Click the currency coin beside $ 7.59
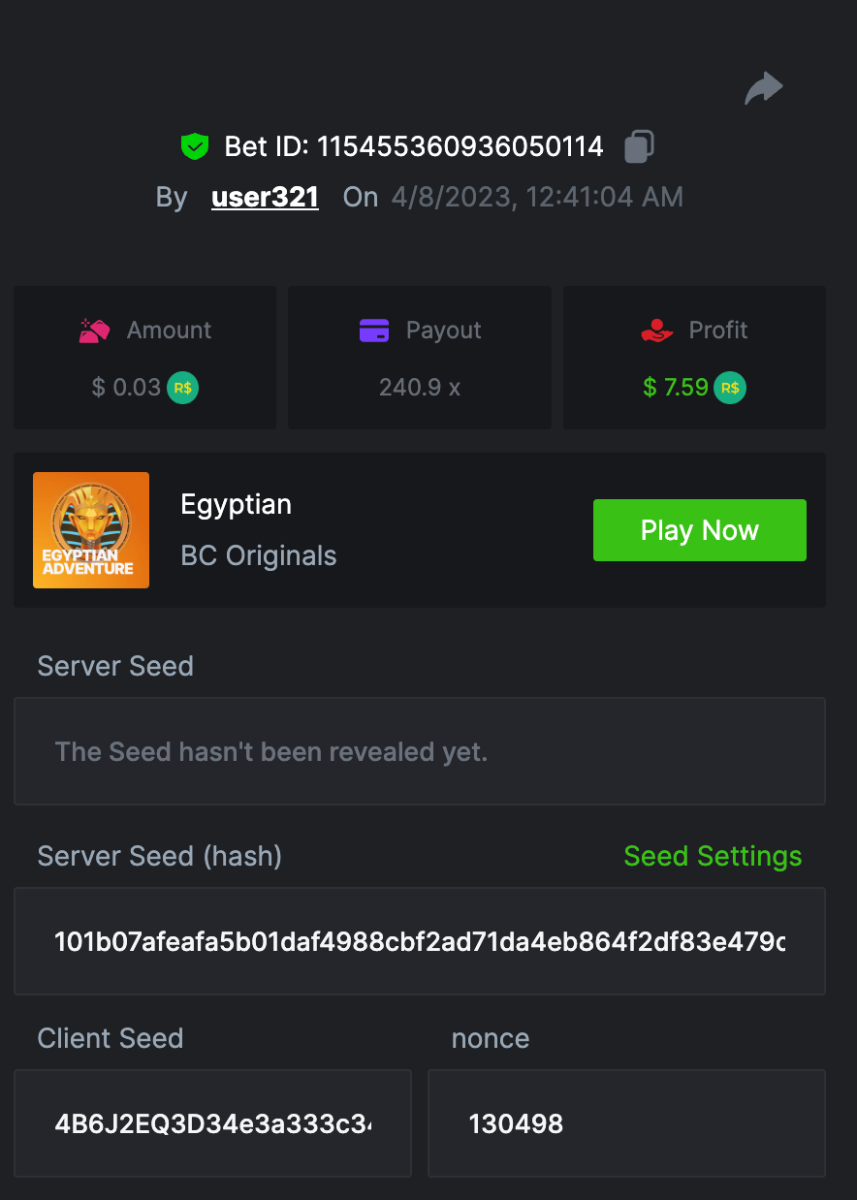This screenshot has width=857, height=1200. tap(730, 388)
